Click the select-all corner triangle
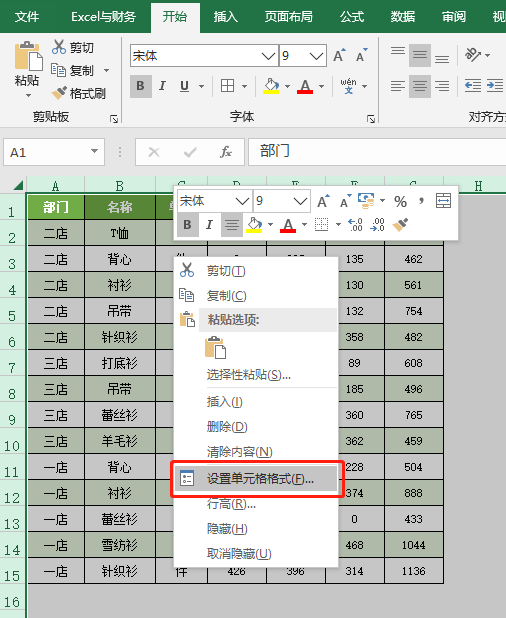This screenshot has height=618, width=506. (17, 184)
